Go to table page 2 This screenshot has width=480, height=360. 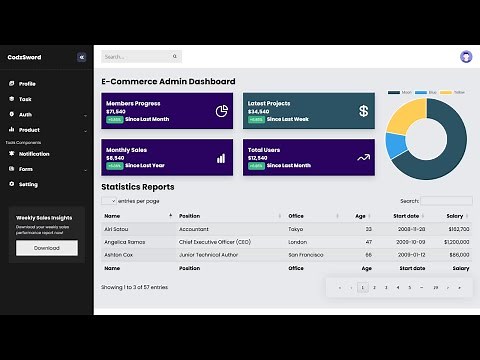coord(374,287)
